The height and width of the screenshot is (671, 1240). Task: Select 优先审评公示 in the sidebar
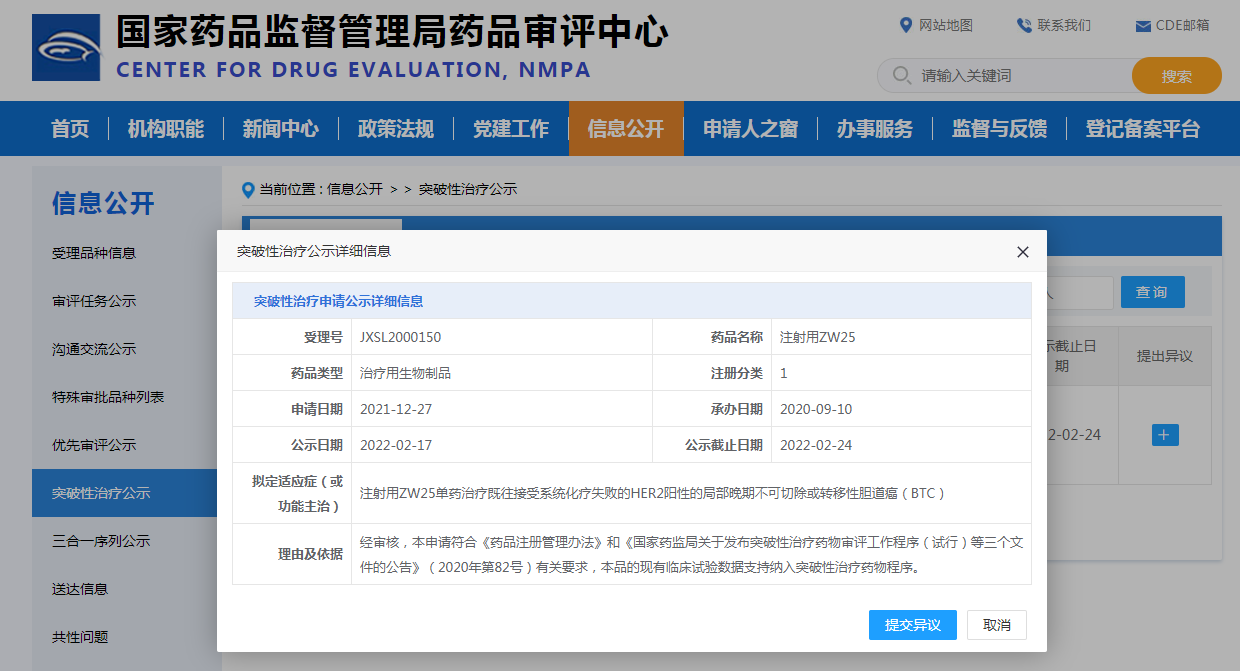(x=94, y=445)
